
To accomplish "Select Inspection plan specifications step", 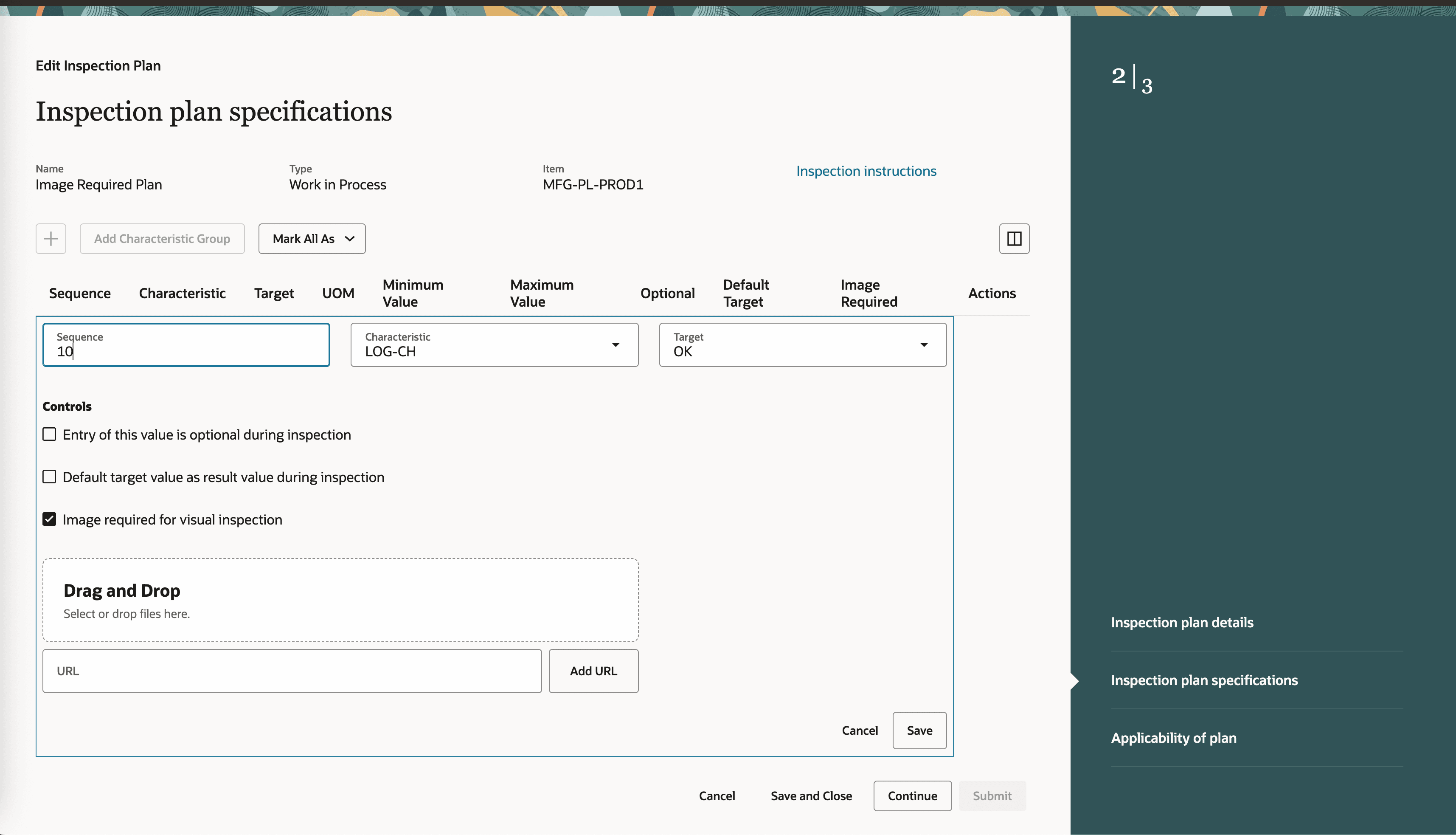I will pyautogui.click(x=1204, y=680).
